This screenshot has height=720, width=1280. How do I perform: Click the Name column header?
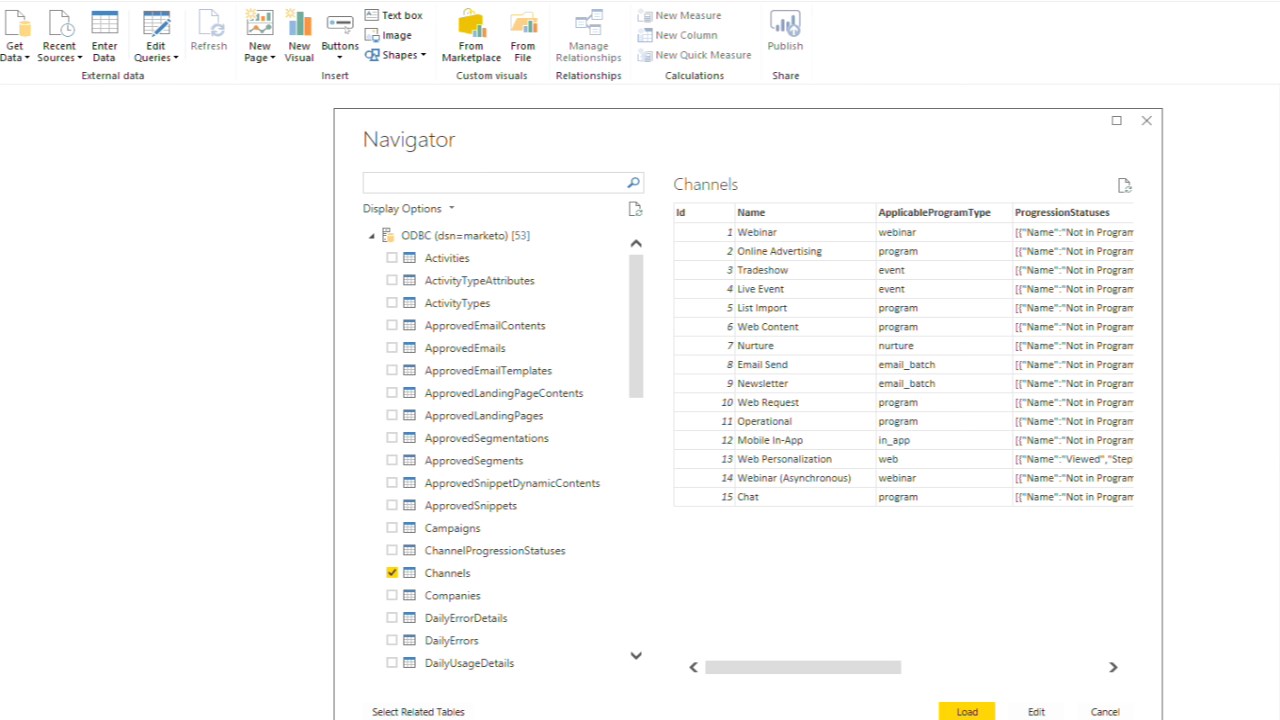[x=805, y=212]
